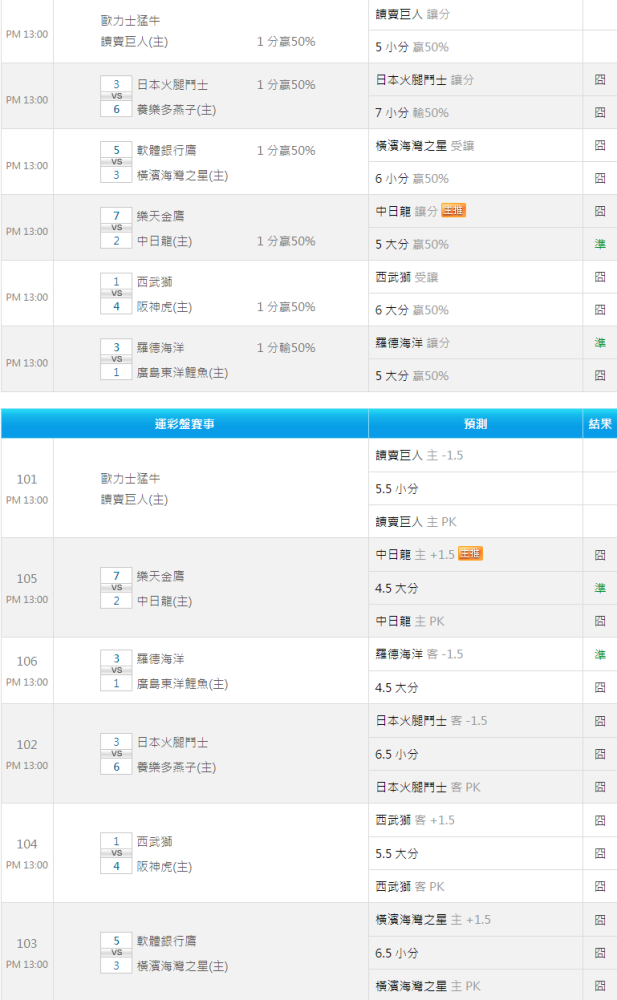Open match number 104
This screenshot has width=617, height=1000.
(27, 844)
